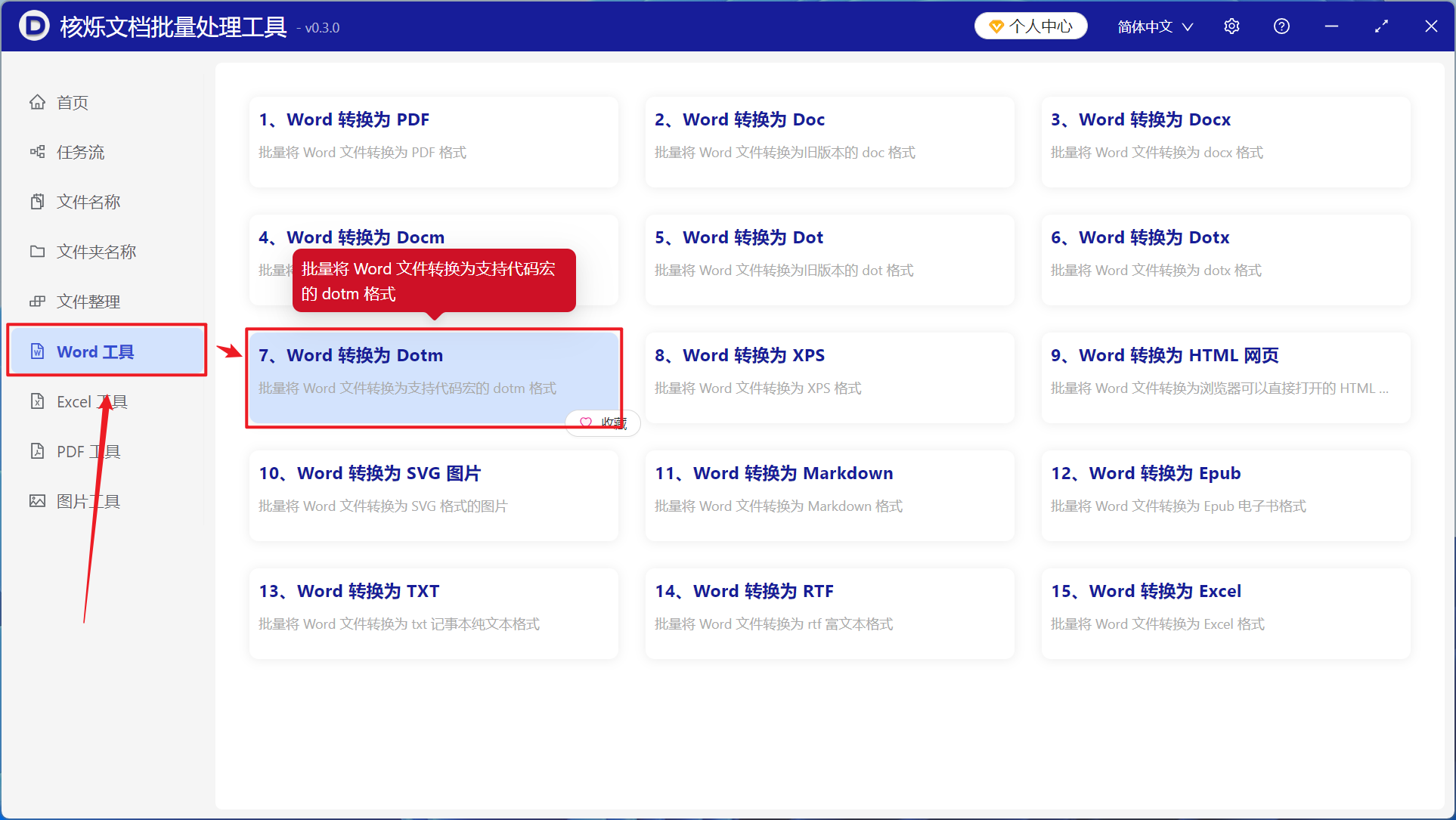Image resolution: width=1456 pixels, height=820 pixels.
Task: Click the heart favorite icon on Dotm card
Action: click(x=586, y=423)
